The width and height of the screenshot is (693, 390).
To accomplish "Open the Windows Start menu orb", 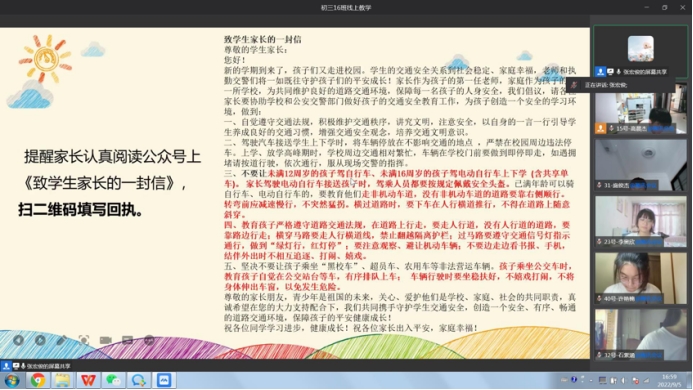I will (12, 380).
